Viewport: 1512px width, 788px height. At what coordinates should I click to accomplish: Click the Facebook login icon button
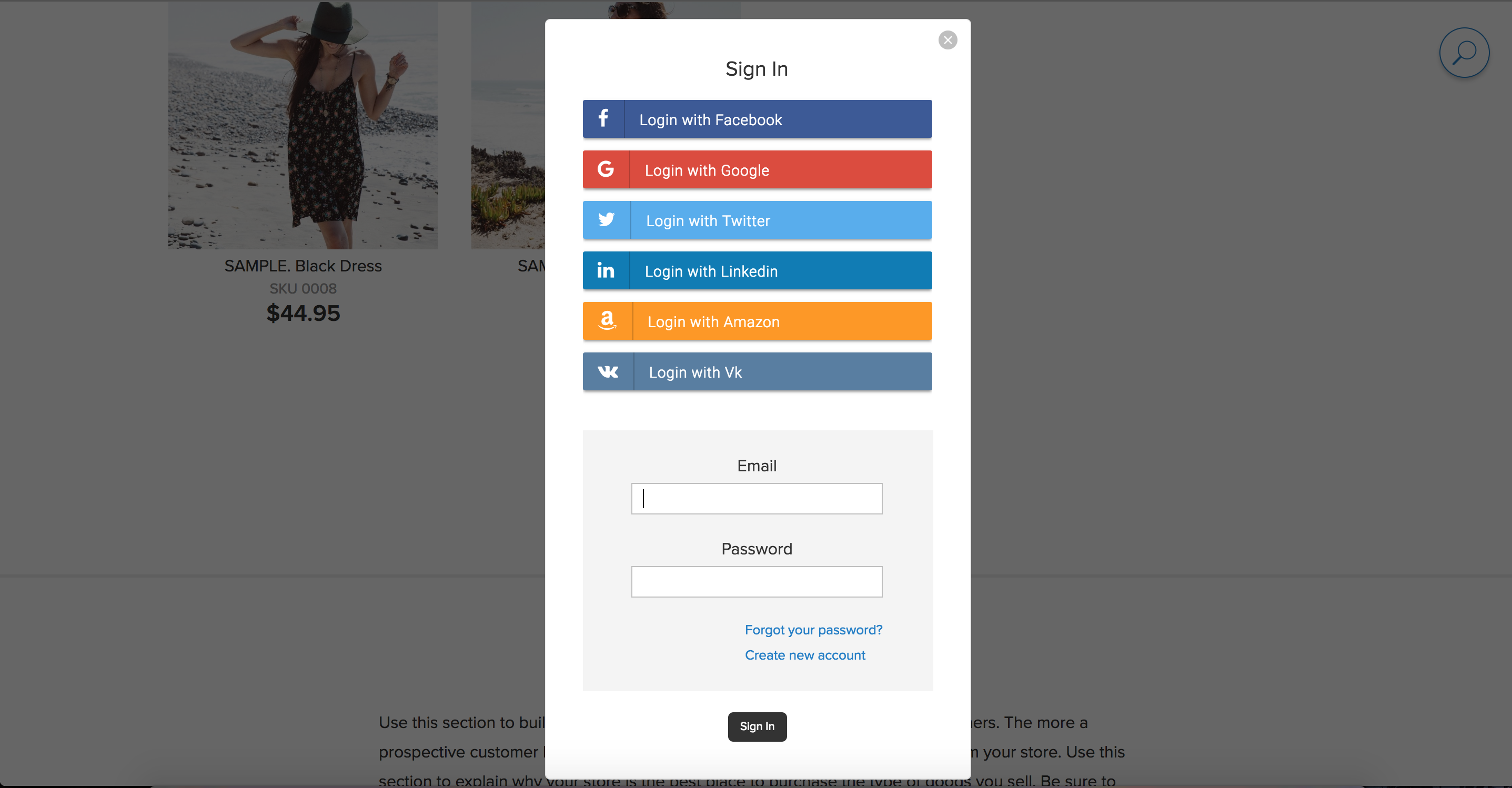click(x=604, y=119)
